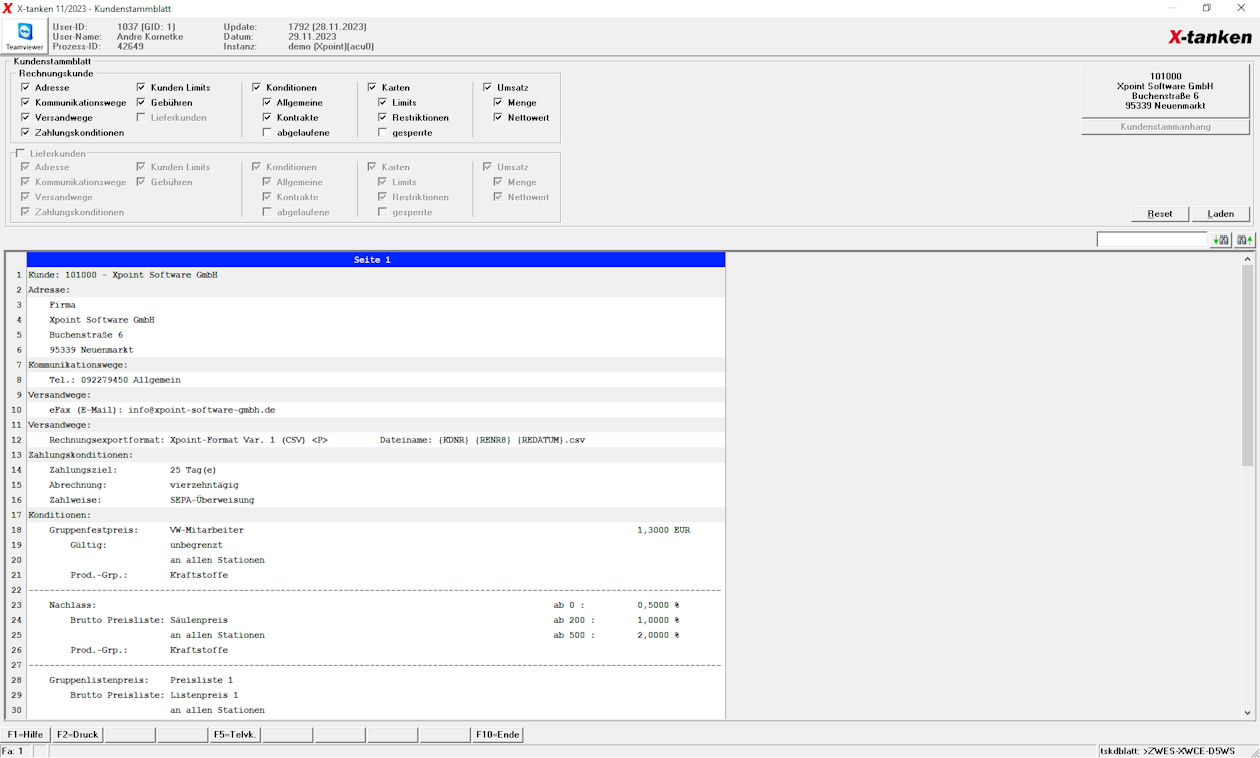The height and width of the screenshot is (758, 1260).
Task: Uncheck Rechnungskunde Umsatz checkbox
Action: click(x=488, y=88)
